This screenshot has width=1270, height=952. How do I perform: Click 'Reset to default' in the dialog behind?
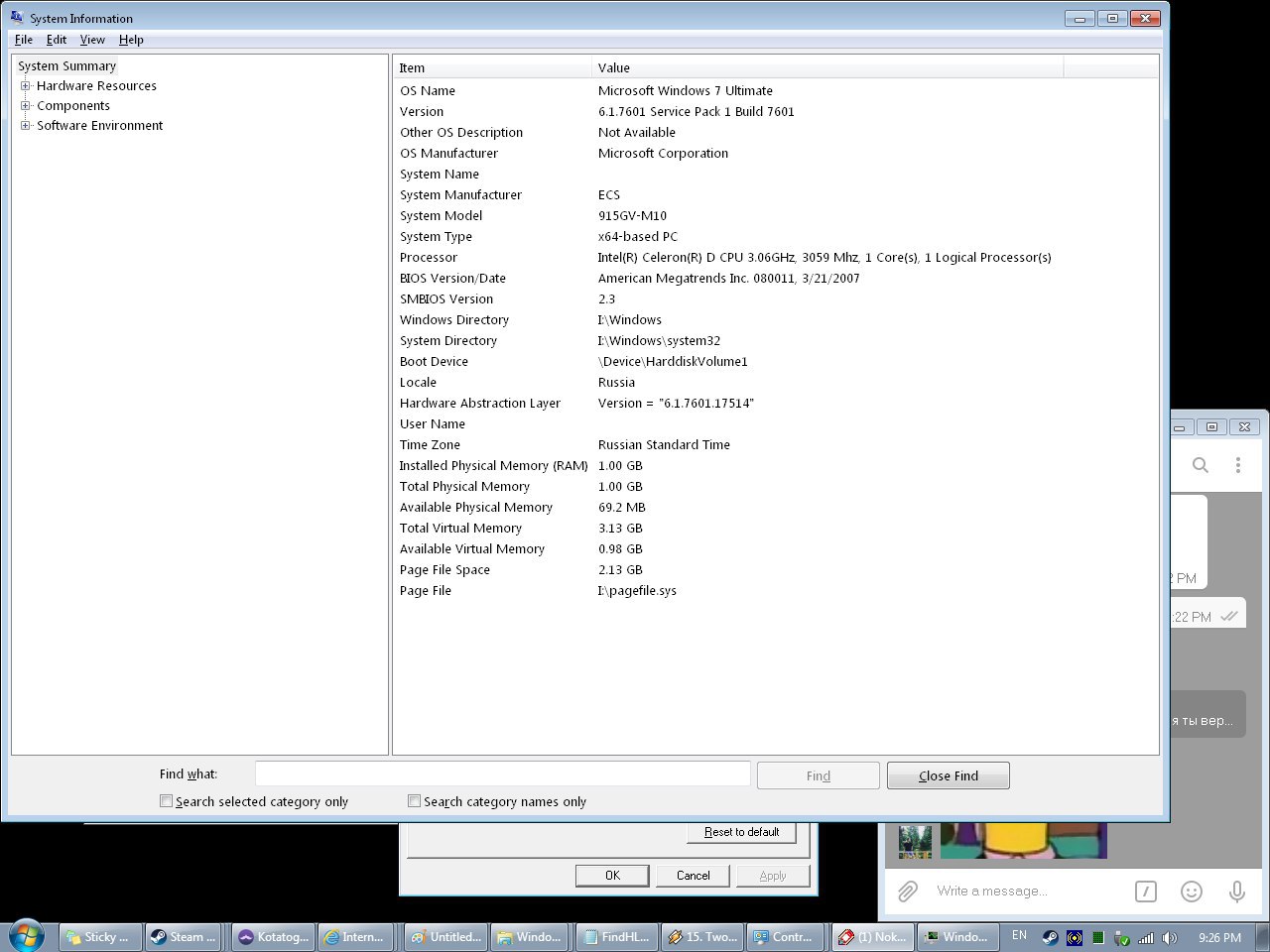[742, 832]
